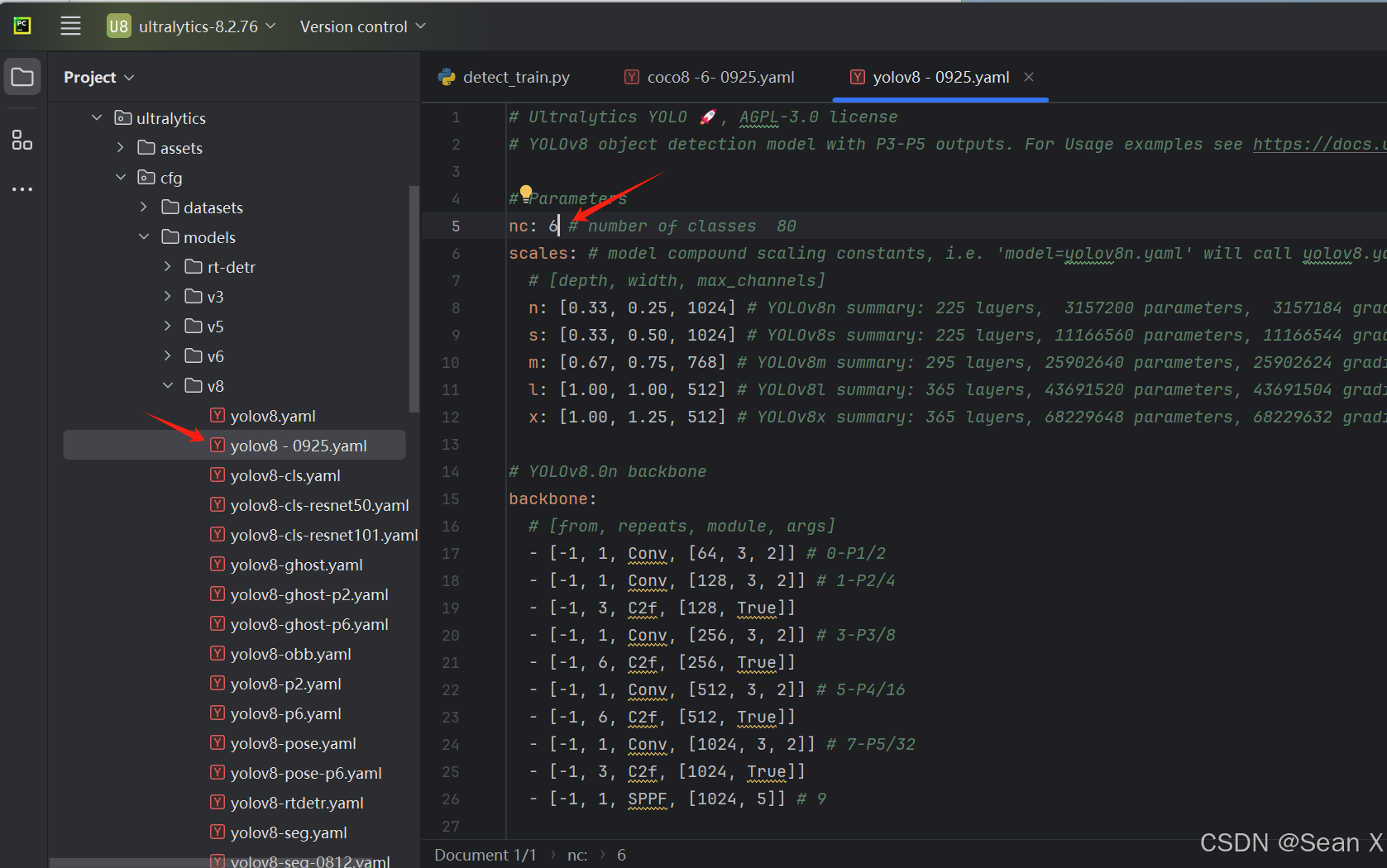
Task: Click the YAML icon on coco8 tab
Action: [632, 77]
